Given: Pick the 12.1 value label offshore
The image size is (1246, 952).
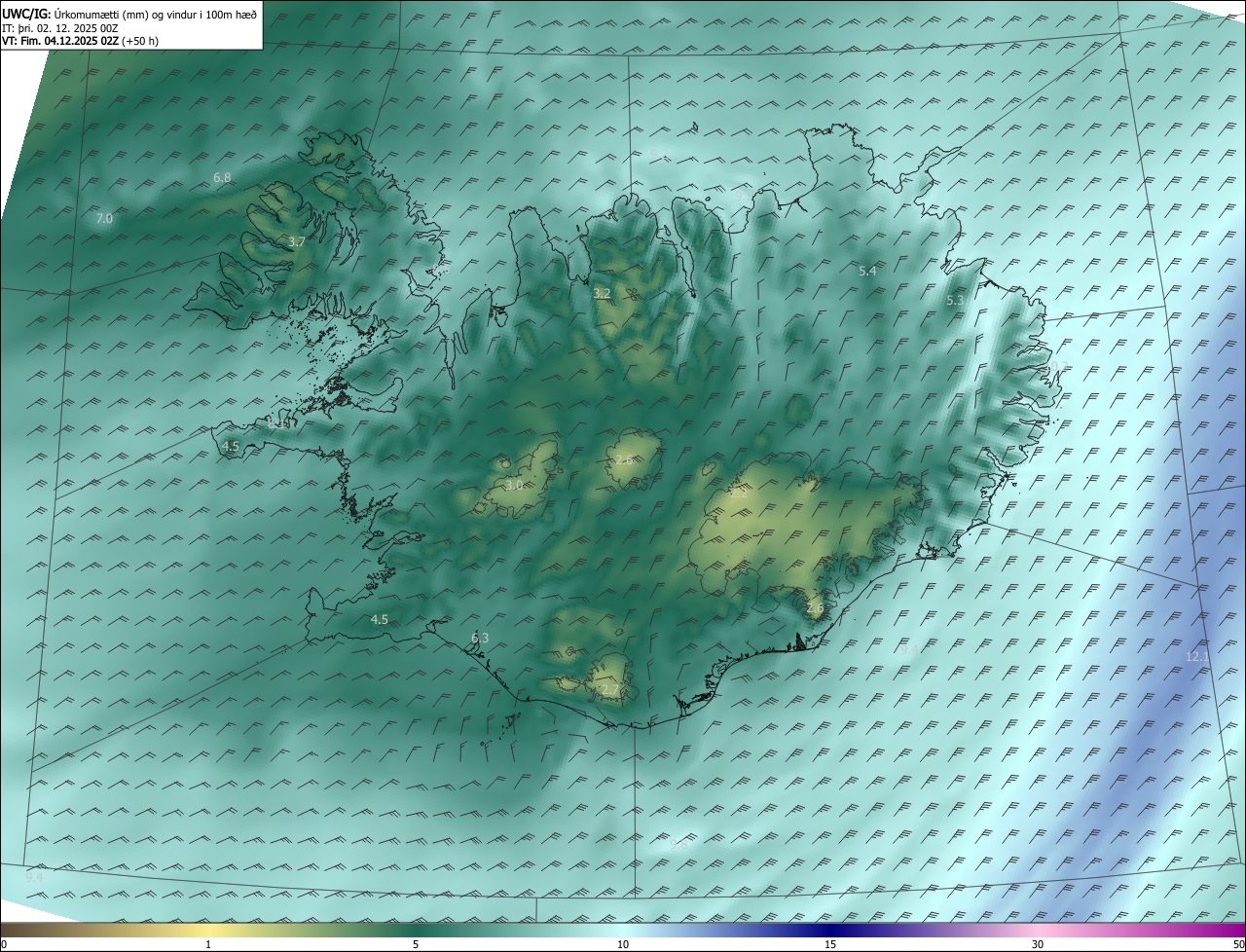Looking at the screenshot, I should tap(1197, 657).
